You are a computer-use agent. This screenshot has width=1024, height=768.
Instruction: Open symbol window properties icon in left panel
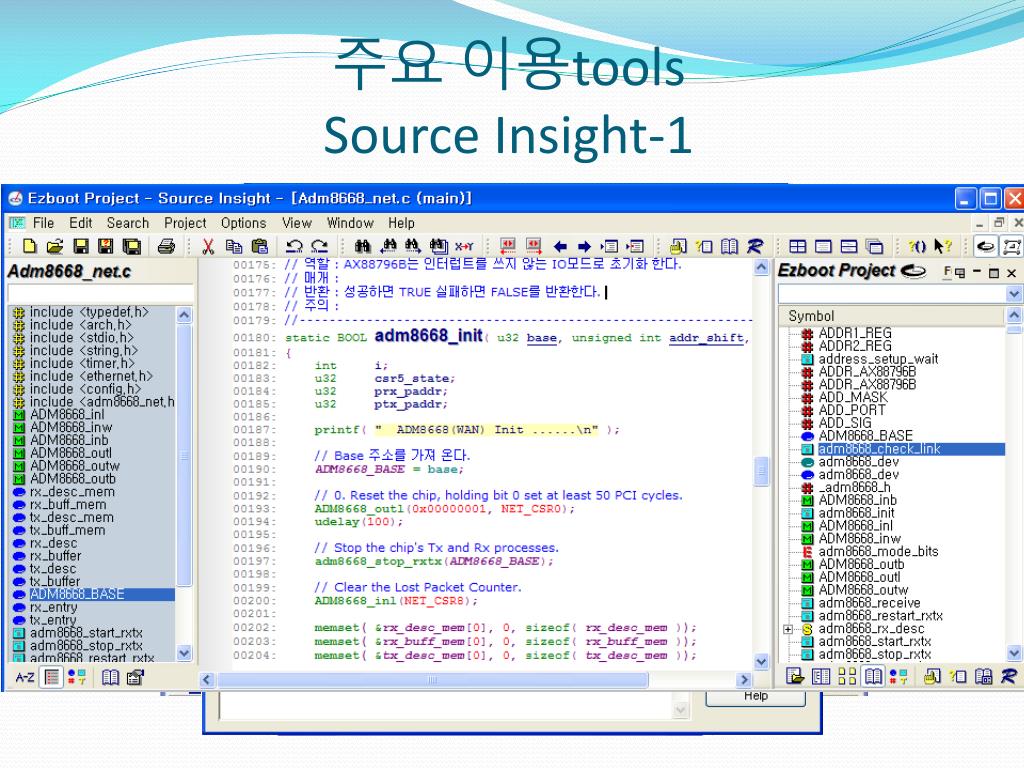(x=135, y=677)
